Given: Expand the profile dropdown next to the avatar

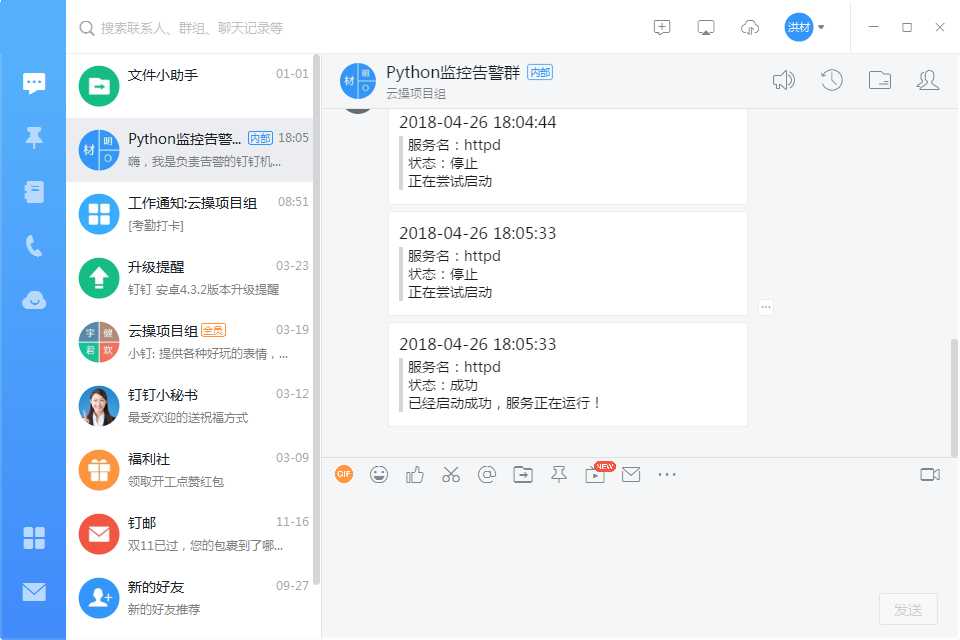Looking at the screenshot, I should tap(822, 28).
